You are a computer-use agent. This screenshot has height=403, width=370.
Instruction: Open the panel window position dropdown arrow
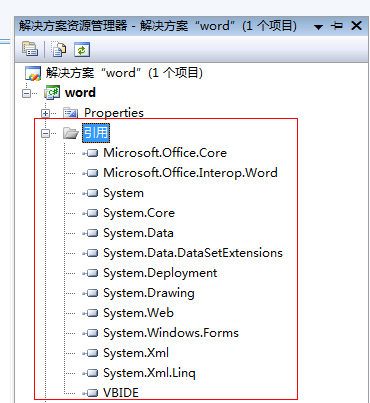(x=318, y=27)
